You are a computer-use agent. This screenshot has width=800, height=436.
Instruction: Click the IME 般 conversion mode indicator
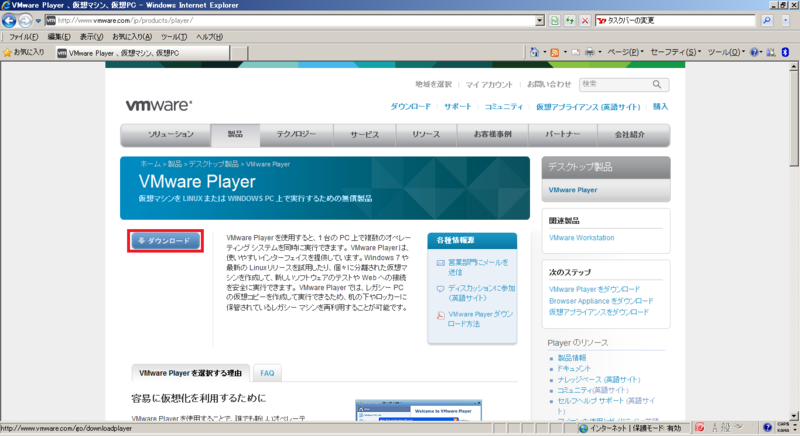pyautogui.click(x=725, y=427)
